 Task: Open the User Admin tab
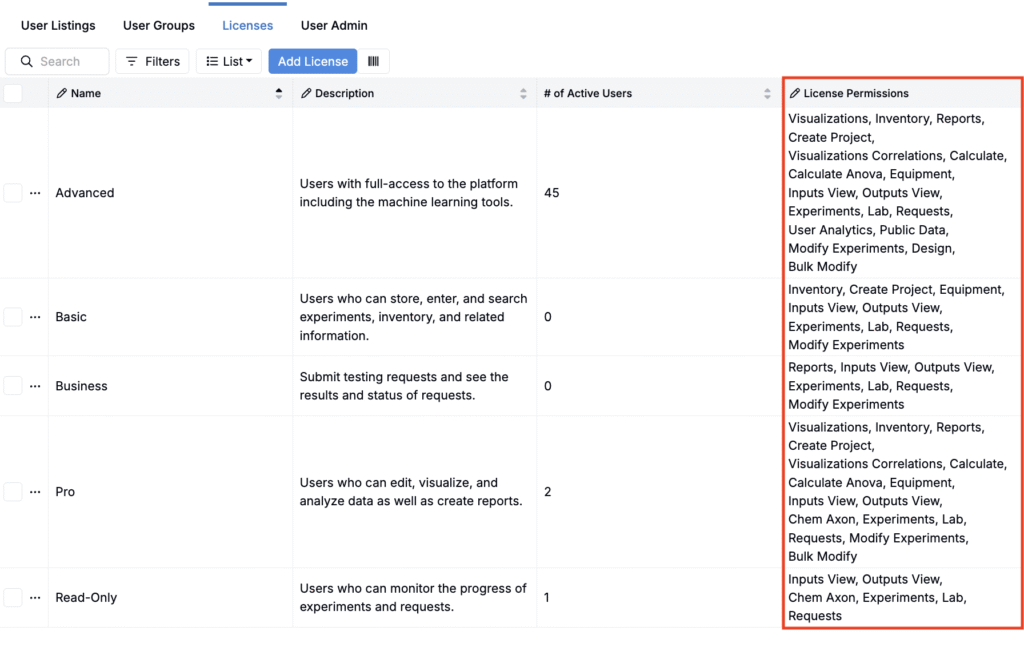point(334,25)
